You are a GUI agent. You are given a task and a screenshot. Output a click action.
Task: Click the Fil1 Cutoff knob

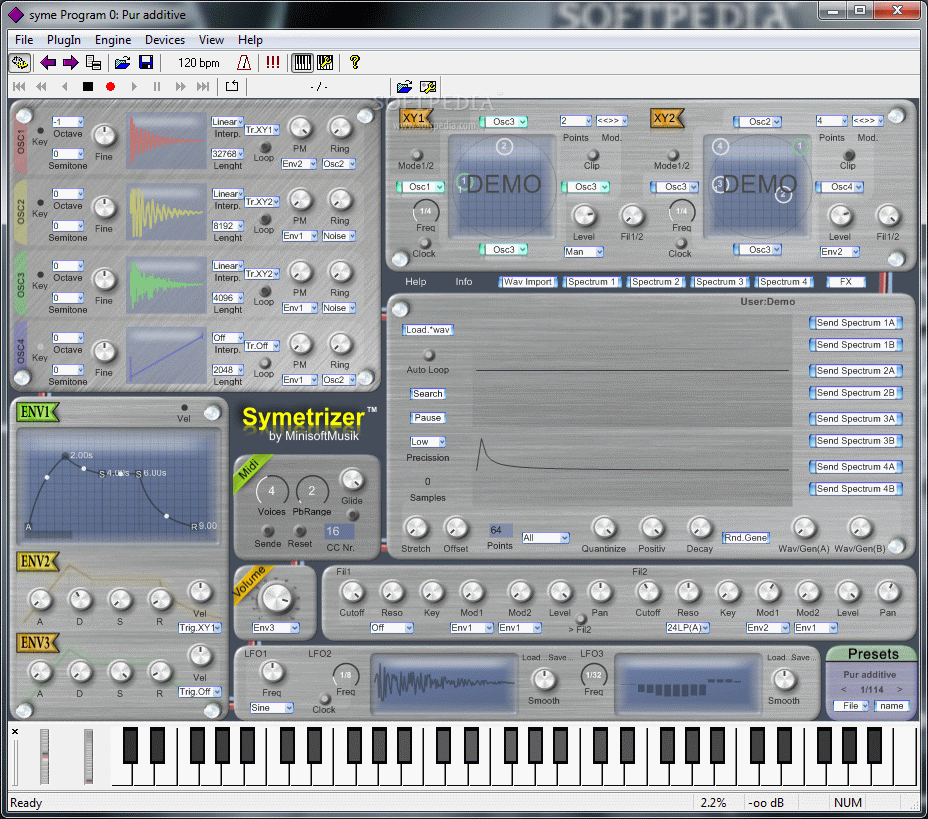[x=352, y=591]
